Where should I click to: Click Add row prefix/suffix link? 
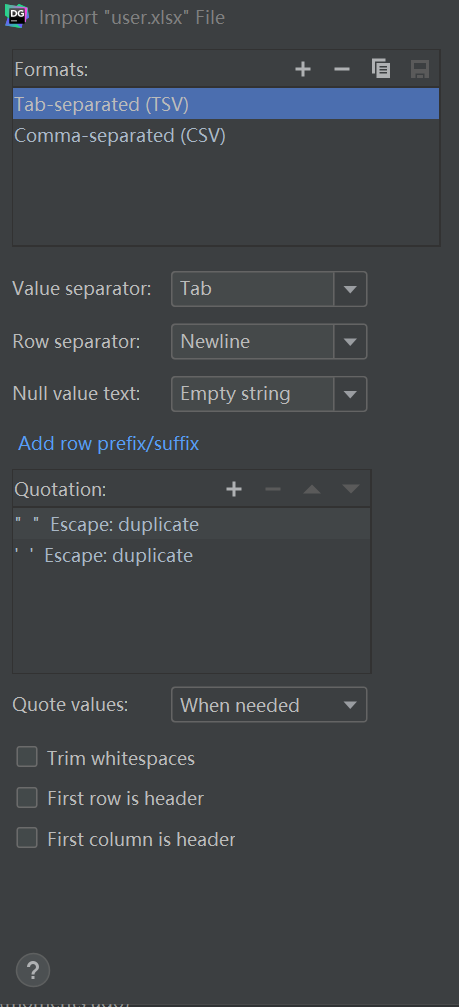[x=108, y=443]
